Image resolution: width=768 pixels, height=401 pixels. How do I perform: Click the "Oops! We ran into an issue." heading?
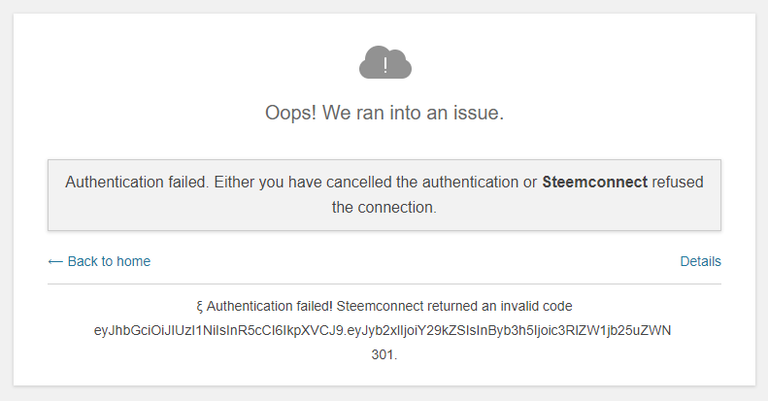point(384,113)
